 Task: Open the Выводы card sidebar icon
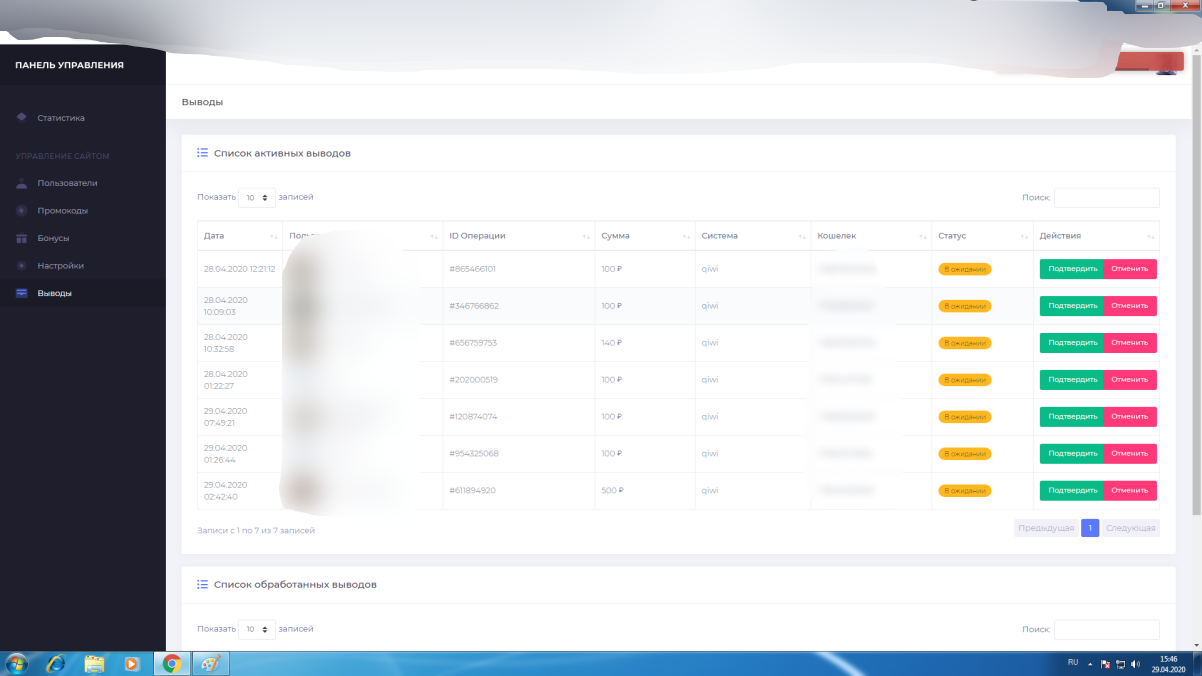coord(22,293)
